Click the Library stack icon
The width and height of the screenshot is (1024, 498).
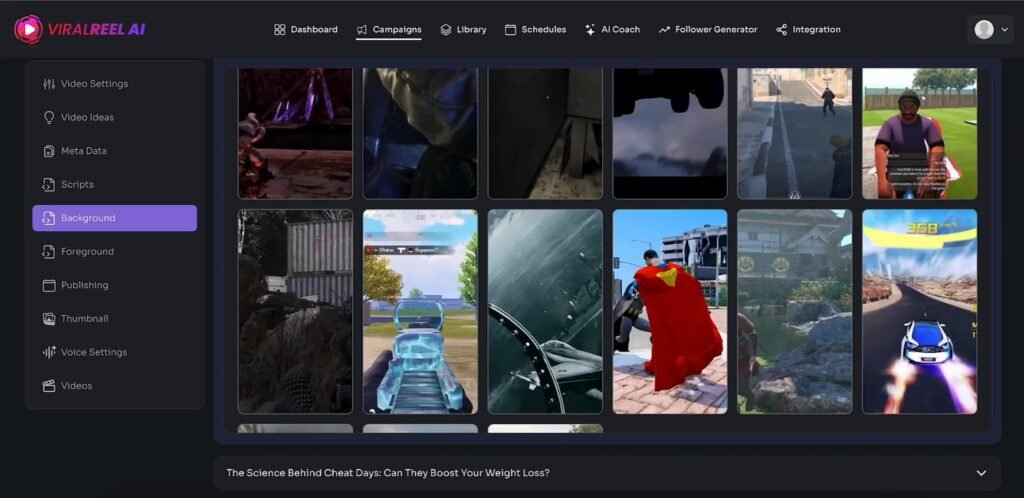coord(445,29)
